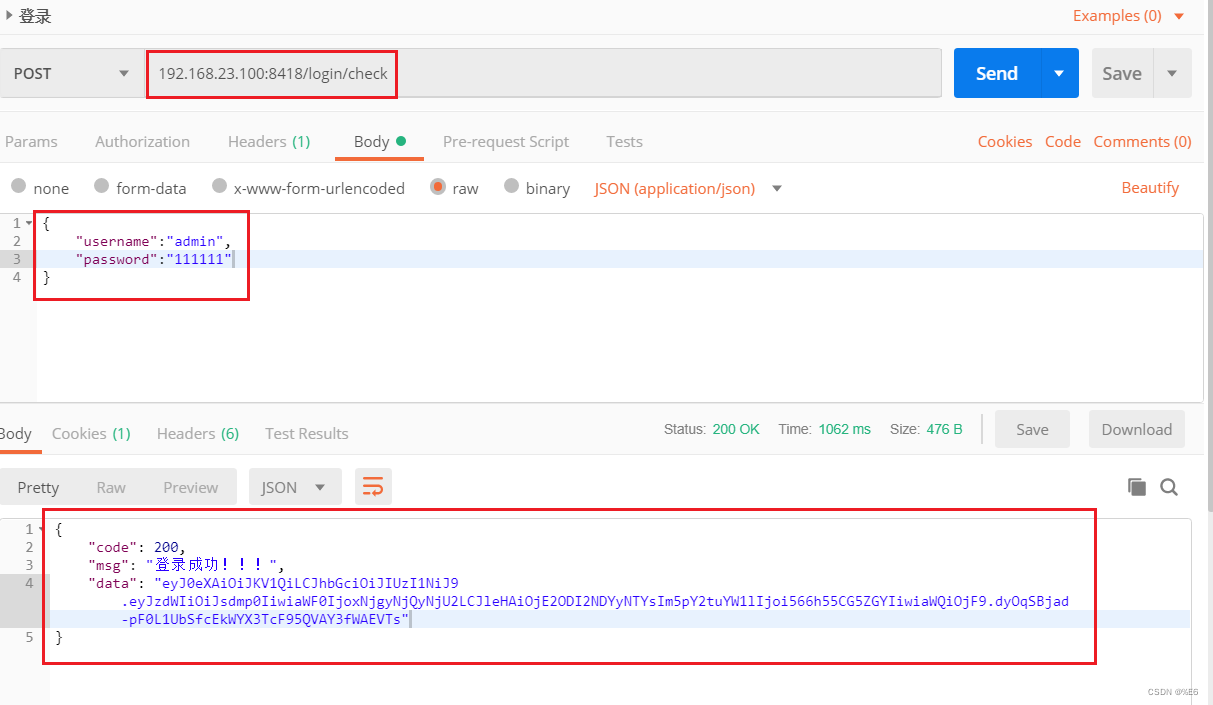
Task: Expand the Save button split-arrow options
Action: 1172,73
